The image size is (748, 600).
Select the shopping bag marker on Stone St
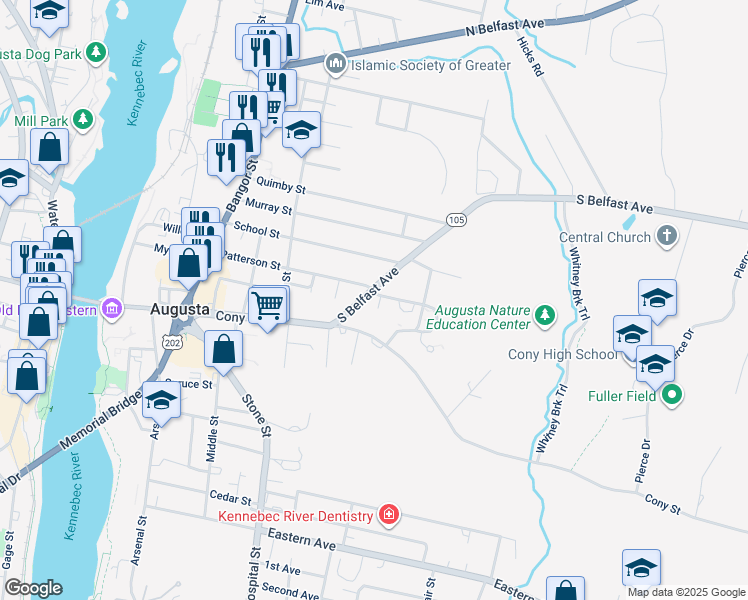click(x=223, y=353)
